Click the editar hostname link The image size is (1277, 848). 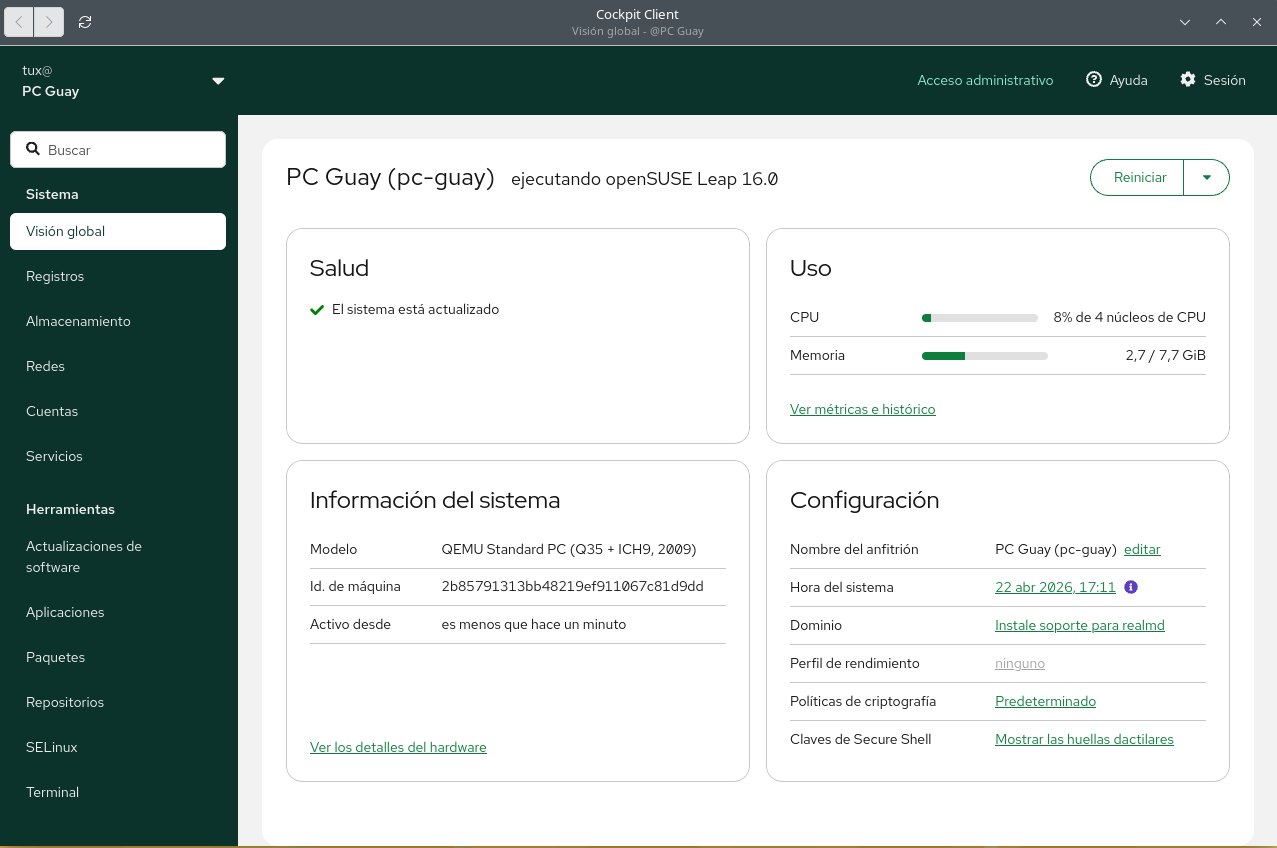[x=1142, y=549]
